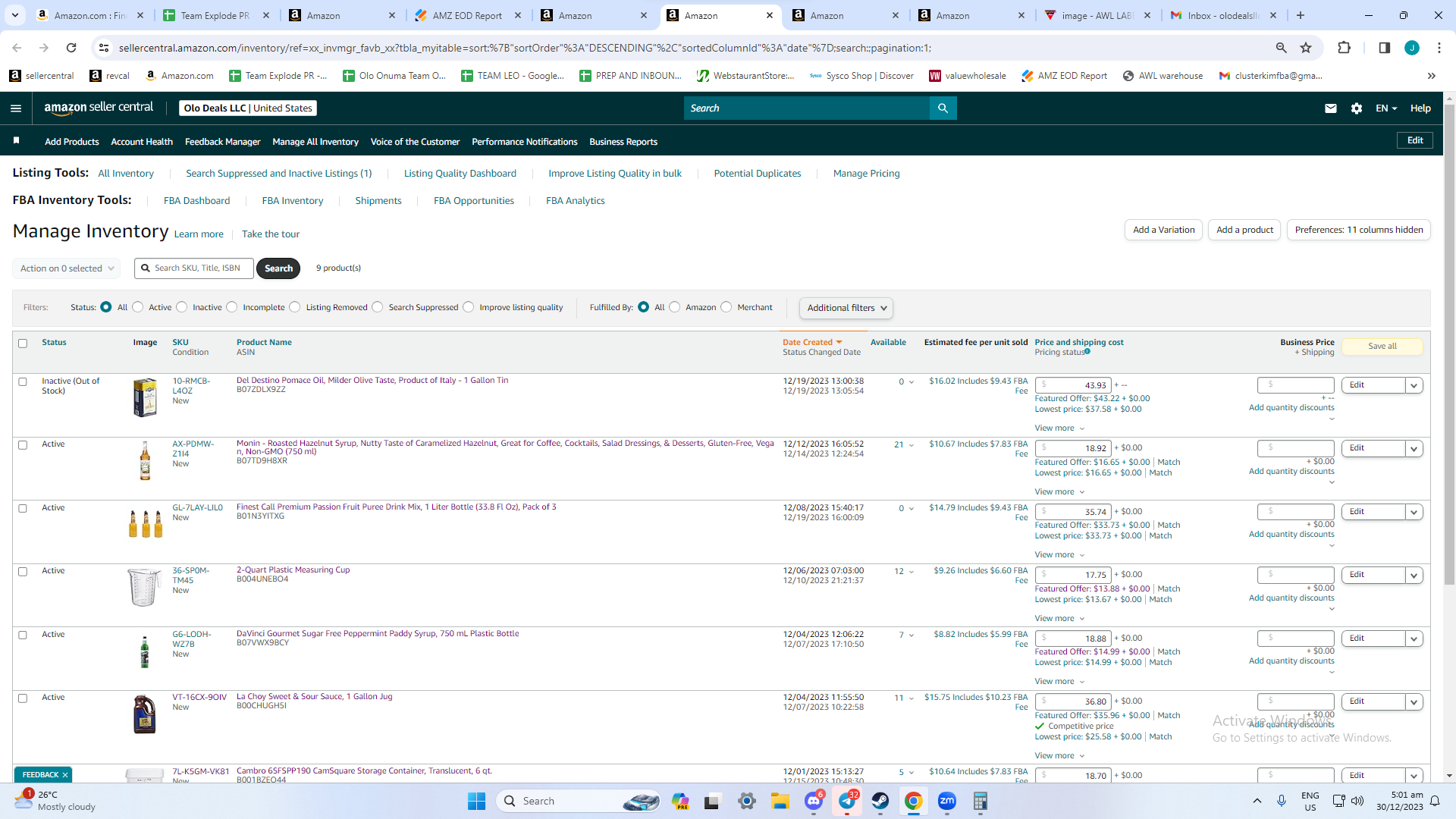Click the magnifier search button in header
1456x819 pixels.
point(943,108)
